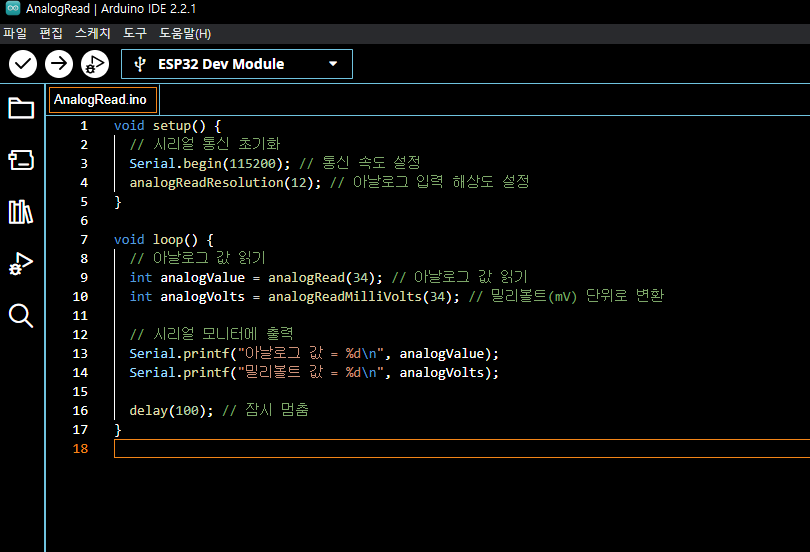Screen dimensions: 810x552
Task: Click the closing brace on line 17
Action: pyautogui.click(x=118, y=430)
